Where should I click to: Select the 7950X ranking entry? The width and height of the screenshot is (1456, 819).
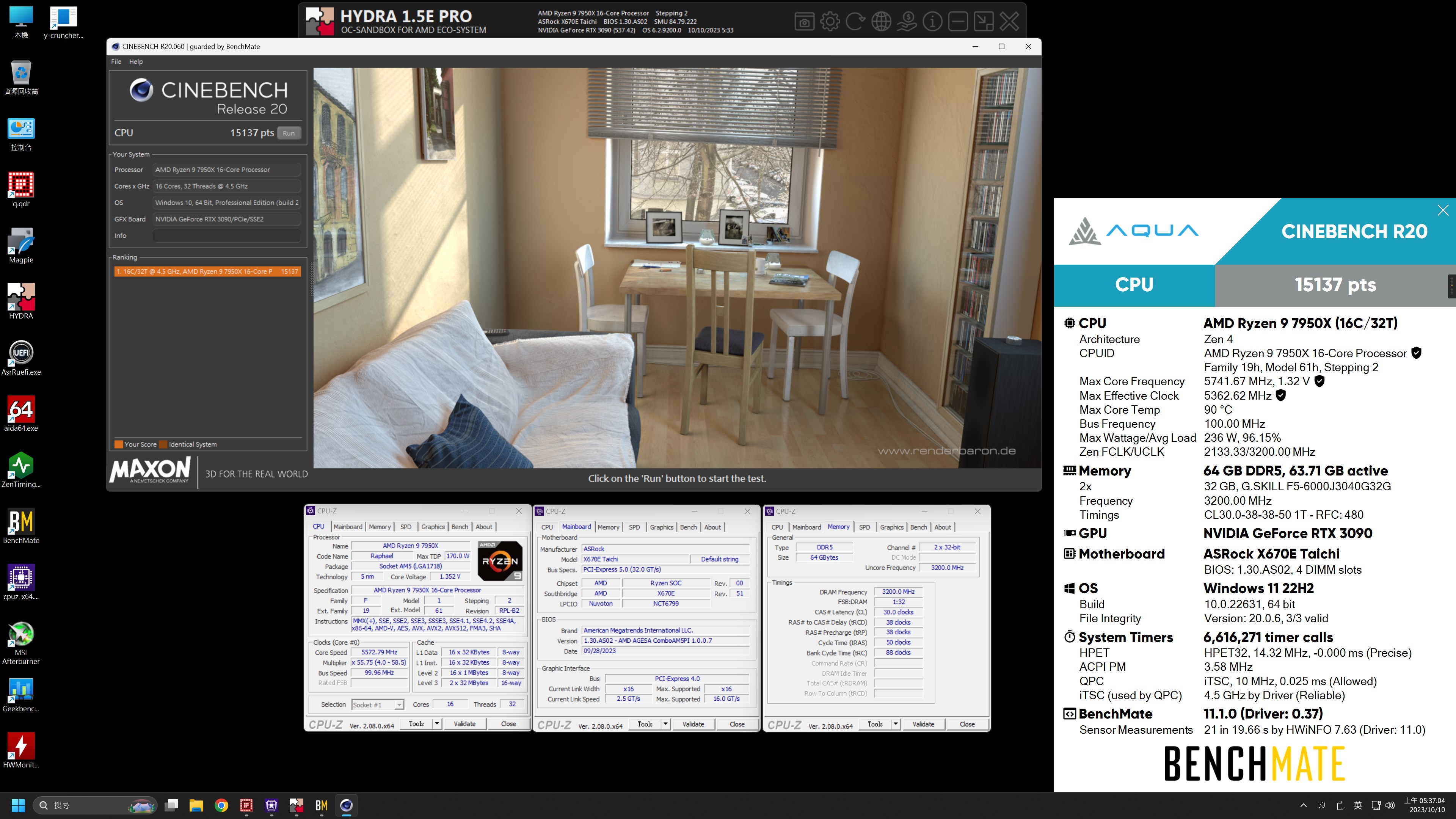(x=207, y=271)
